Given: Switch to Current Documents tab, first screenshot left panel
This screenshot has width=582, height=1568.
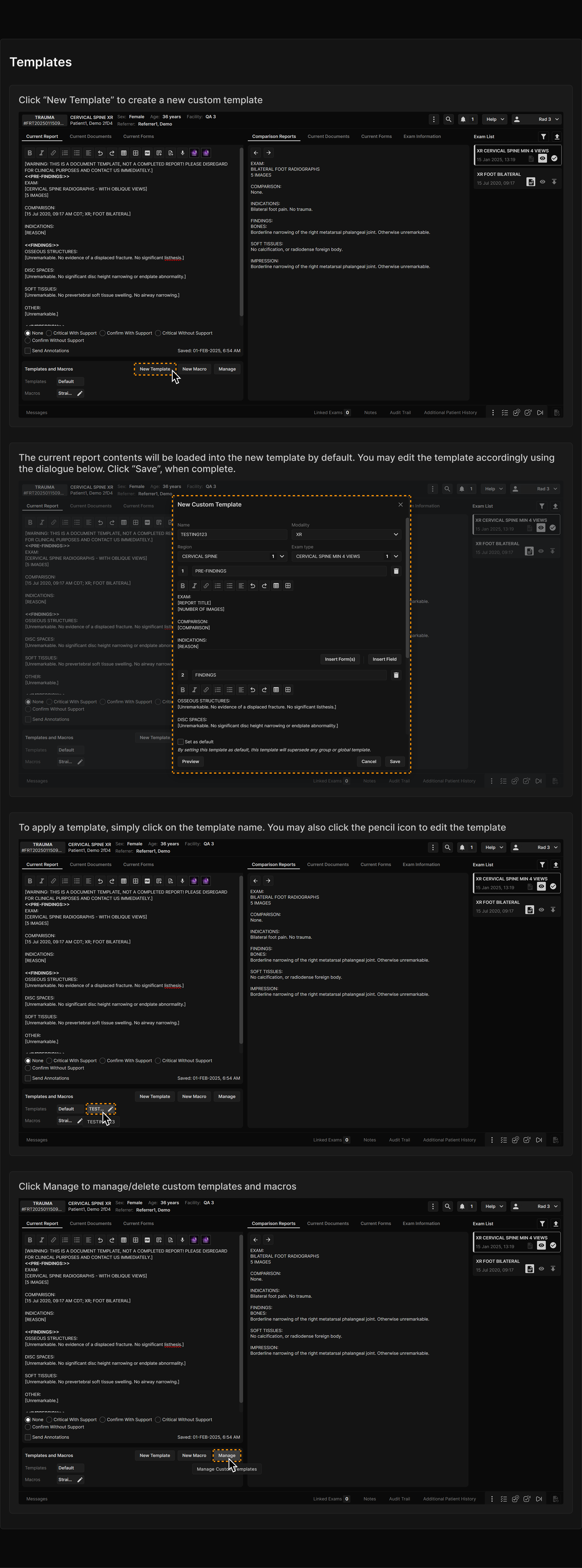Looking at the screenshot, I should (91, 136).
